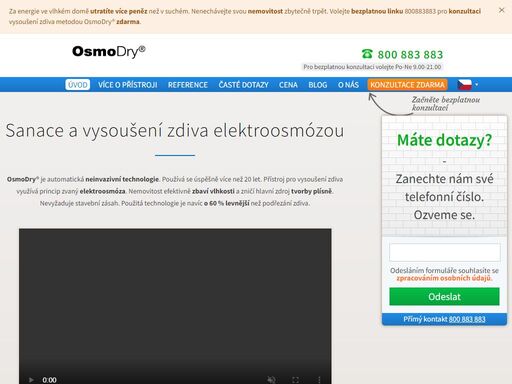Close the top notification banner
Viewport: 512px width, 384px height.
501,10
